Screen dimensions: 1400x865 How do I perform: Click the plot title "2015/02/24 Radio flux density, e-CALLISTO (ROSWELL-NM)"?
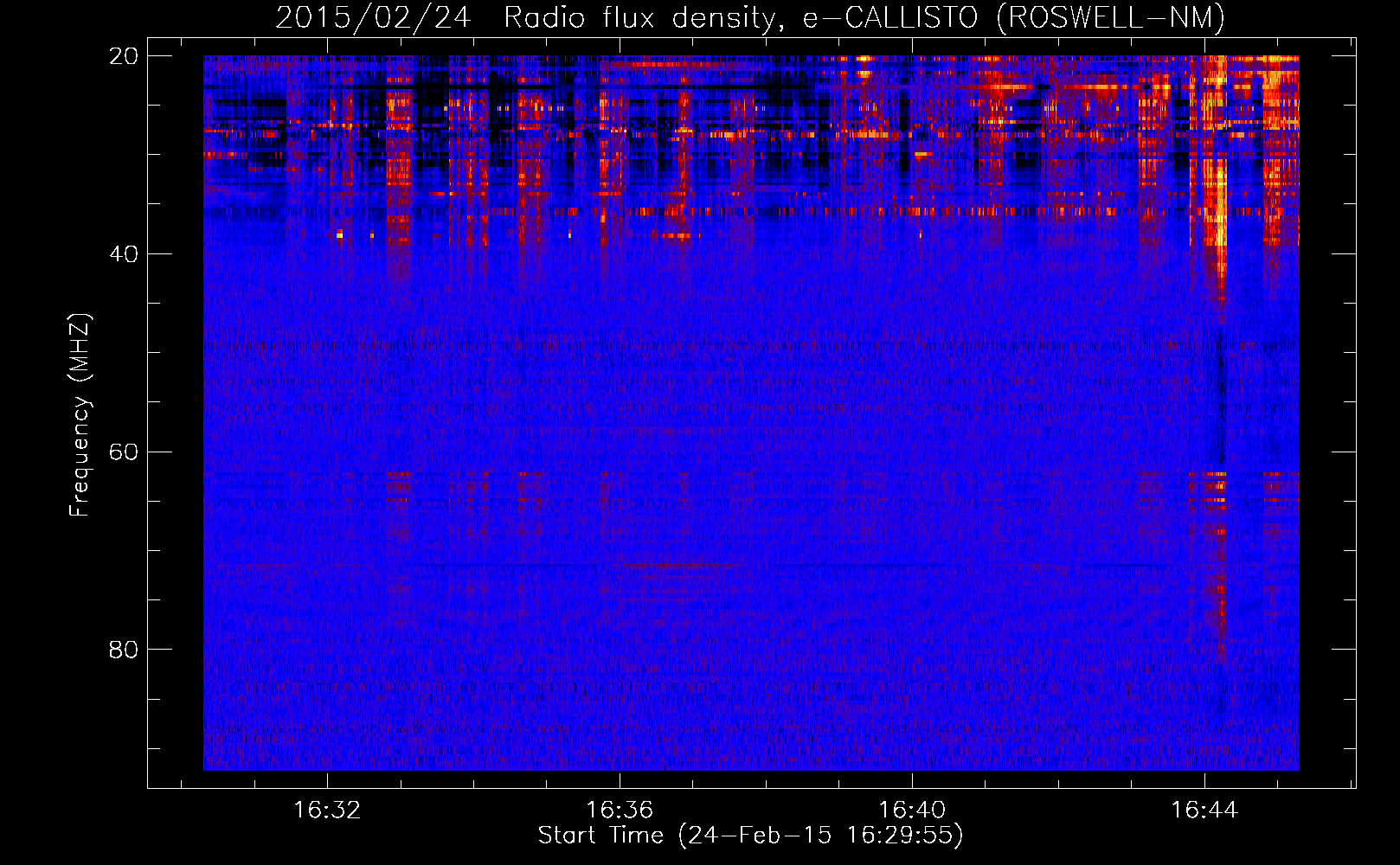coord(750,17)
